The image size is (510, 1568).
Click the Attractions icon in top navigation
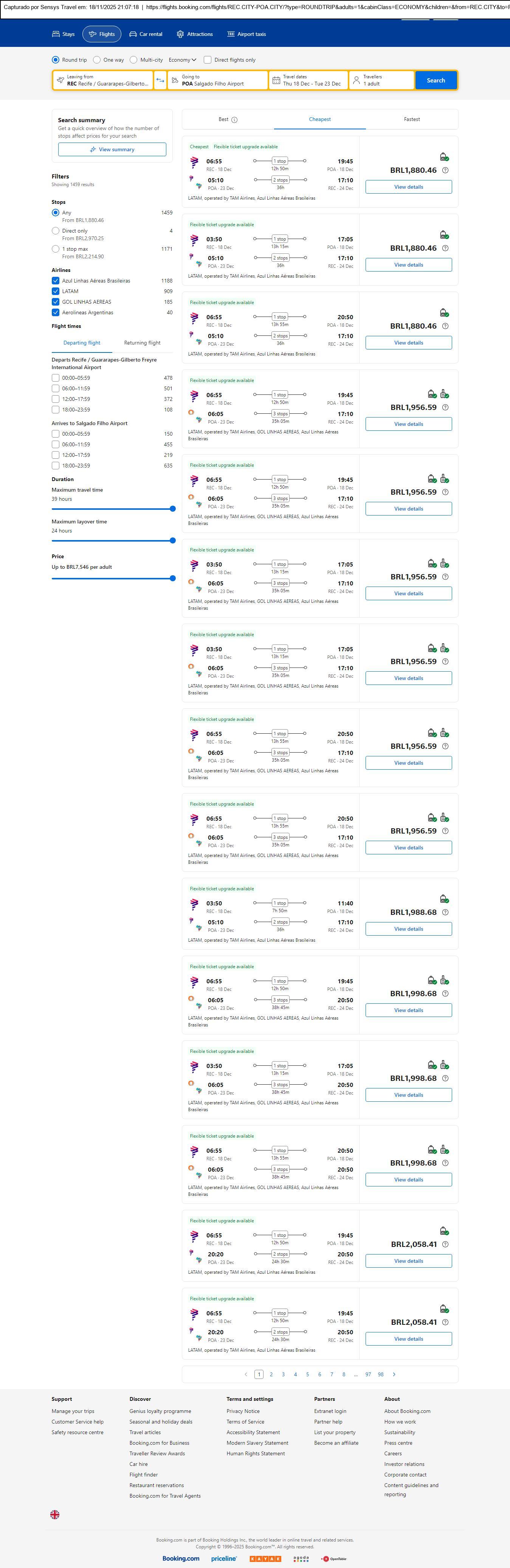(180, 34)
